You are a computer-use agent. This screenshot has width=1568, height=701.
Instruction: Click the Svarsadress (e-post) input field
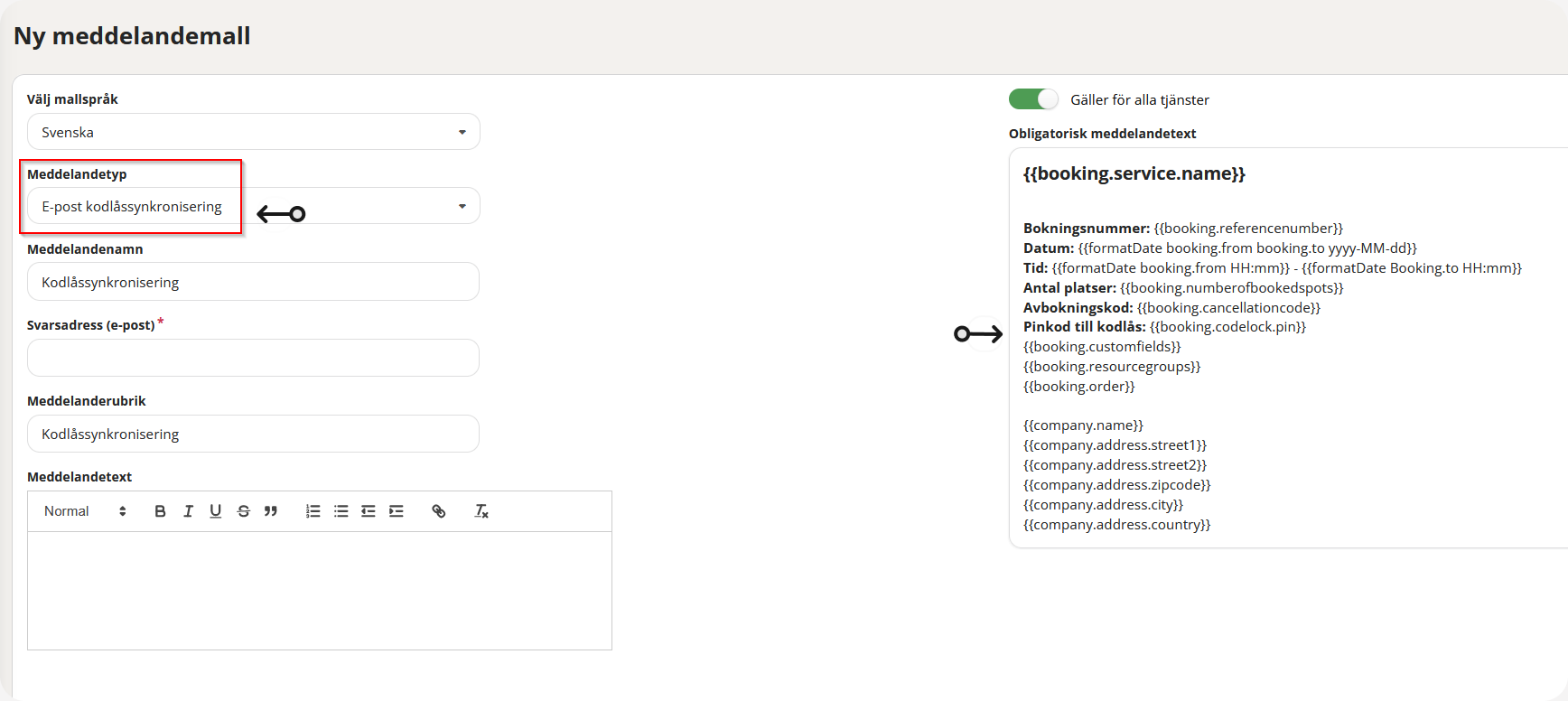253,358
